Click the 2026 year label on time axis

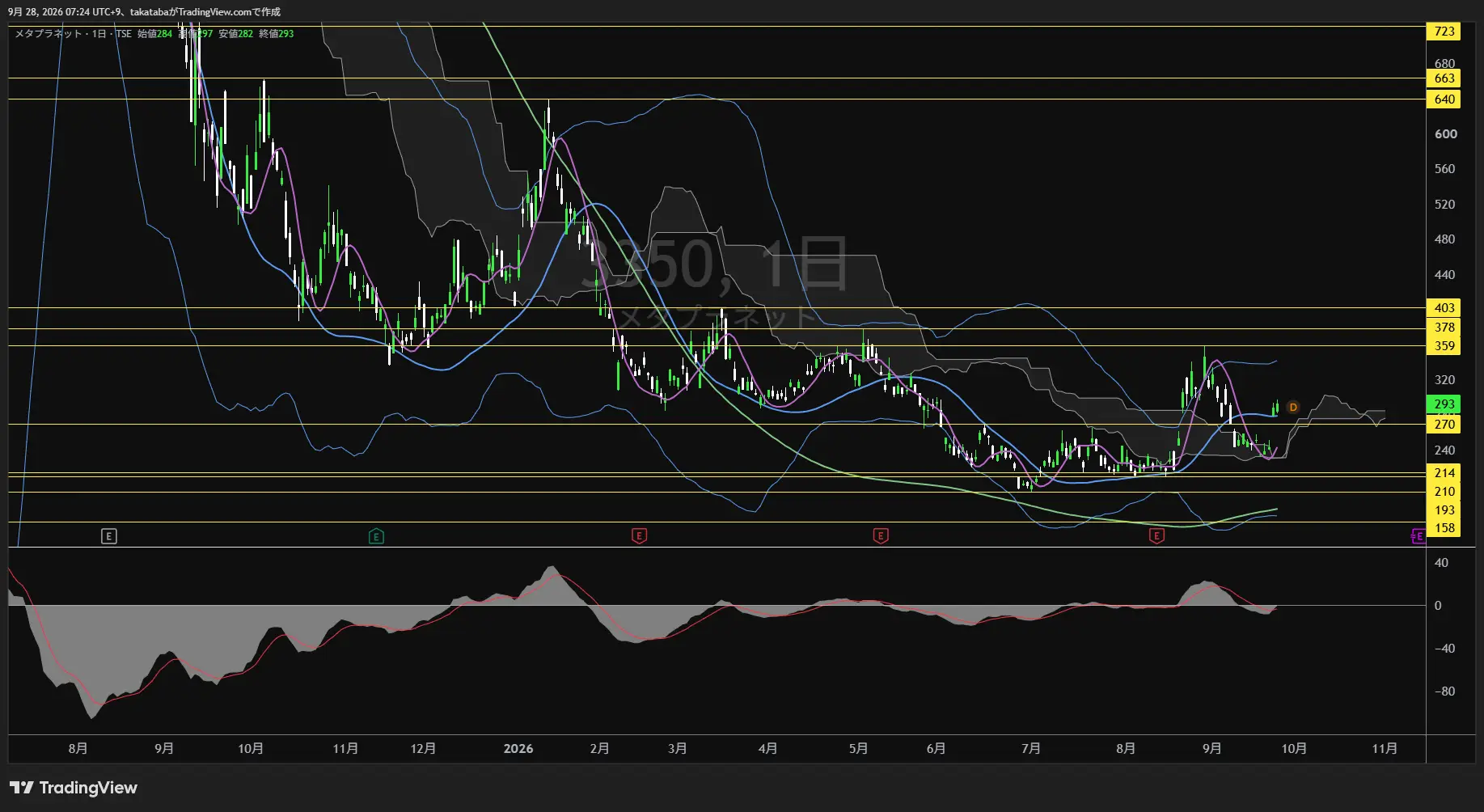[x=518, y=748]
